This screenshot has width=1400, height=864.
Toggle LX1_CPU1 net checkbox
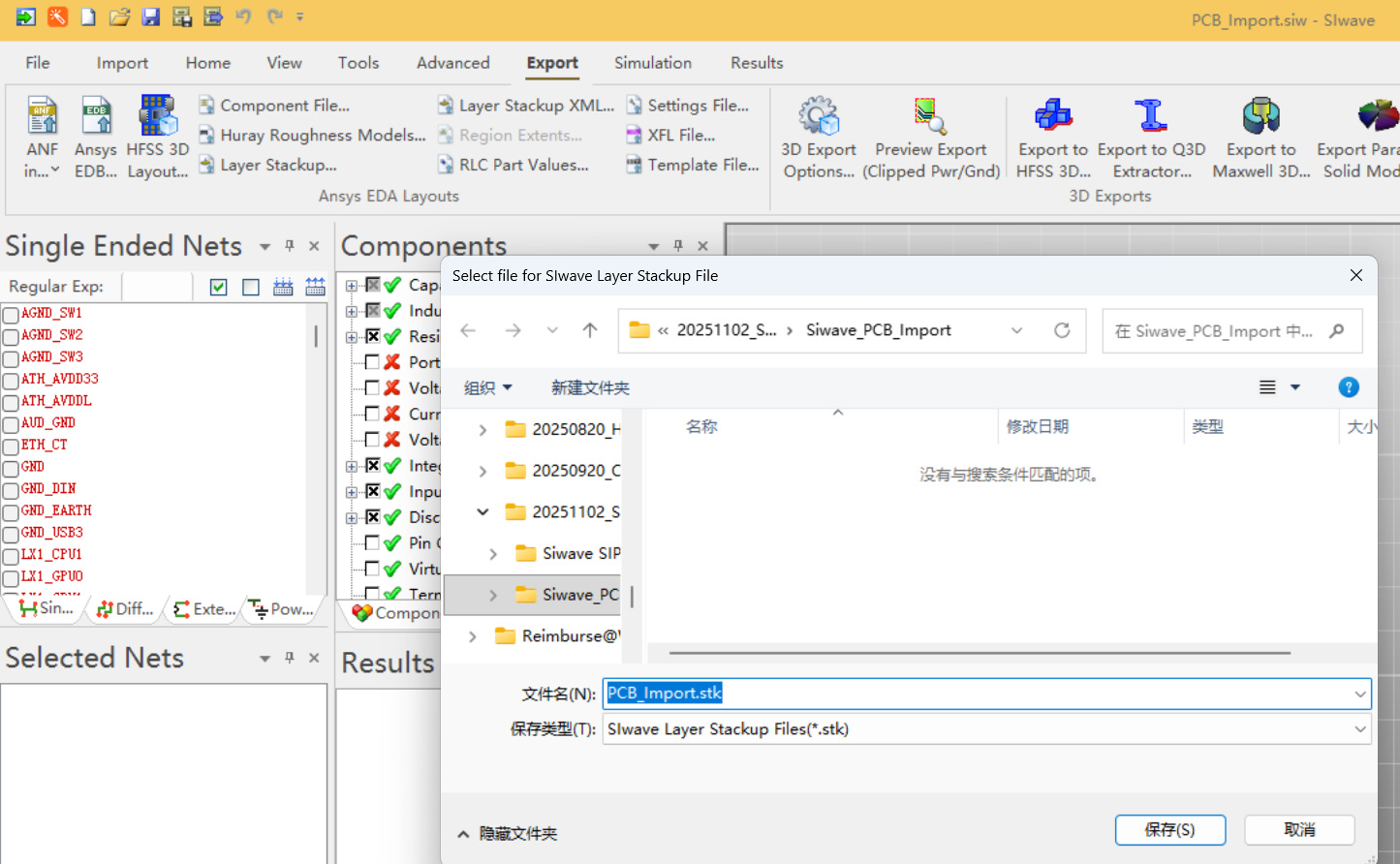(11, 556)
